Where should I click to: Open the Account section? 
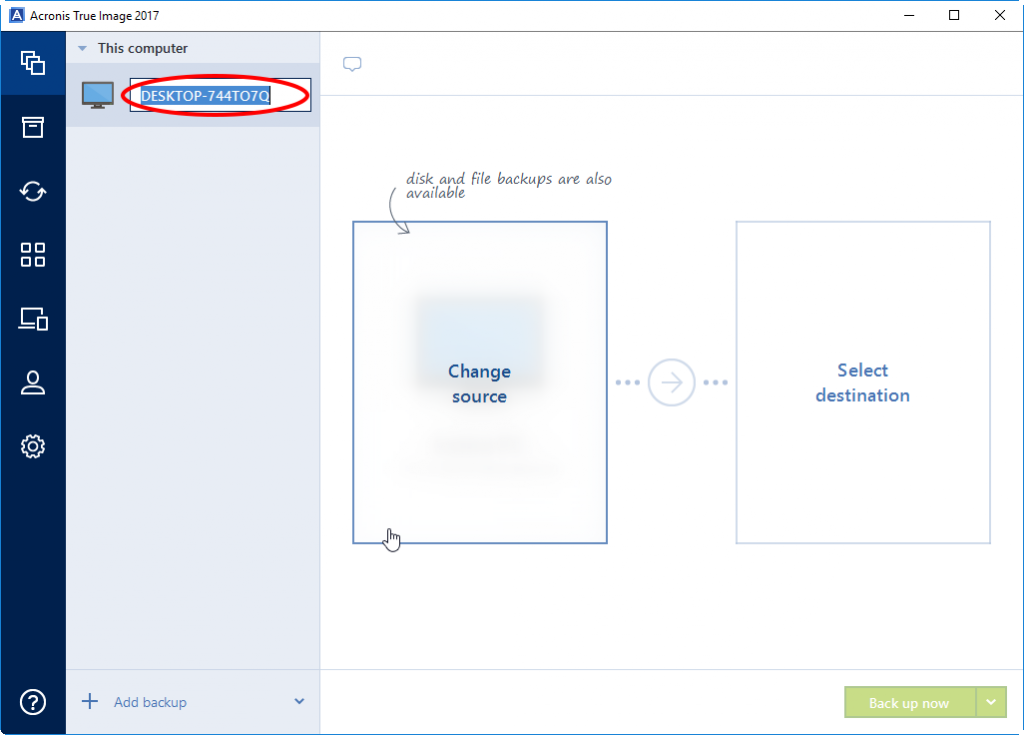coord(33,383)
